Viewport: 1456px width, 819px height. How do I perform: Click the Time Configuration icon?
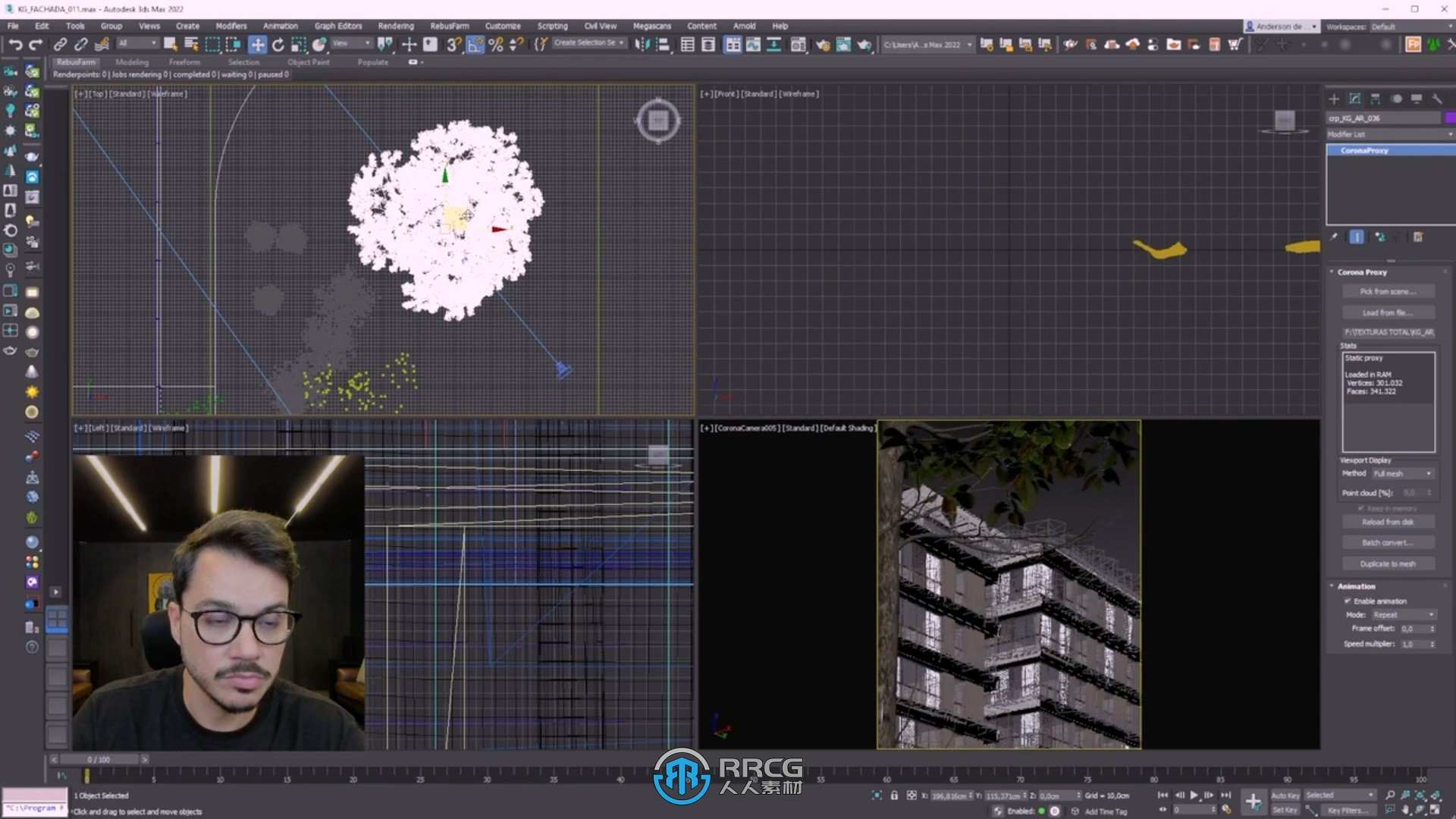click(1226, 810)
